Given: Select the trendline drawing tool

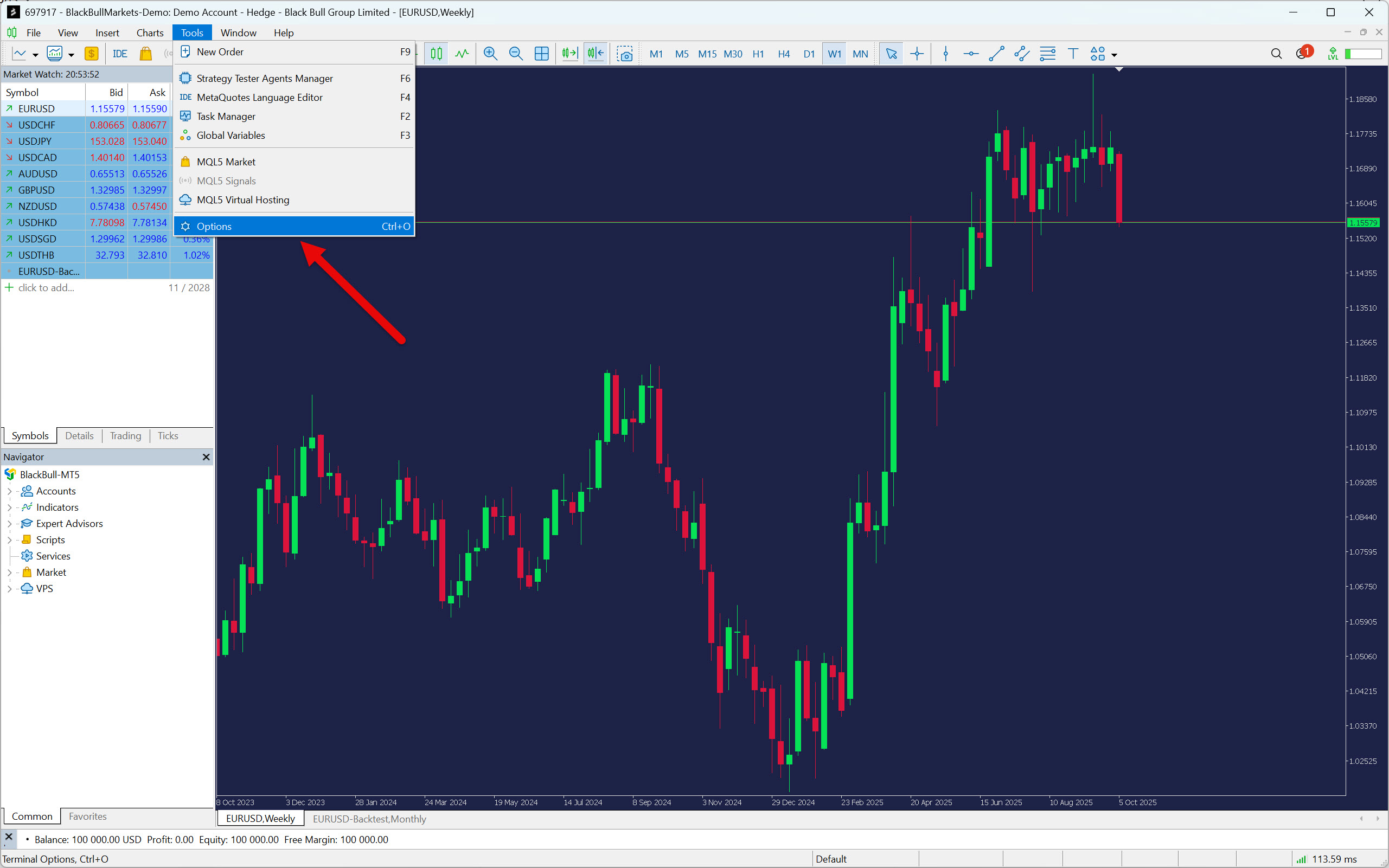Looking at the screenshot, I should tap(996, 54).
